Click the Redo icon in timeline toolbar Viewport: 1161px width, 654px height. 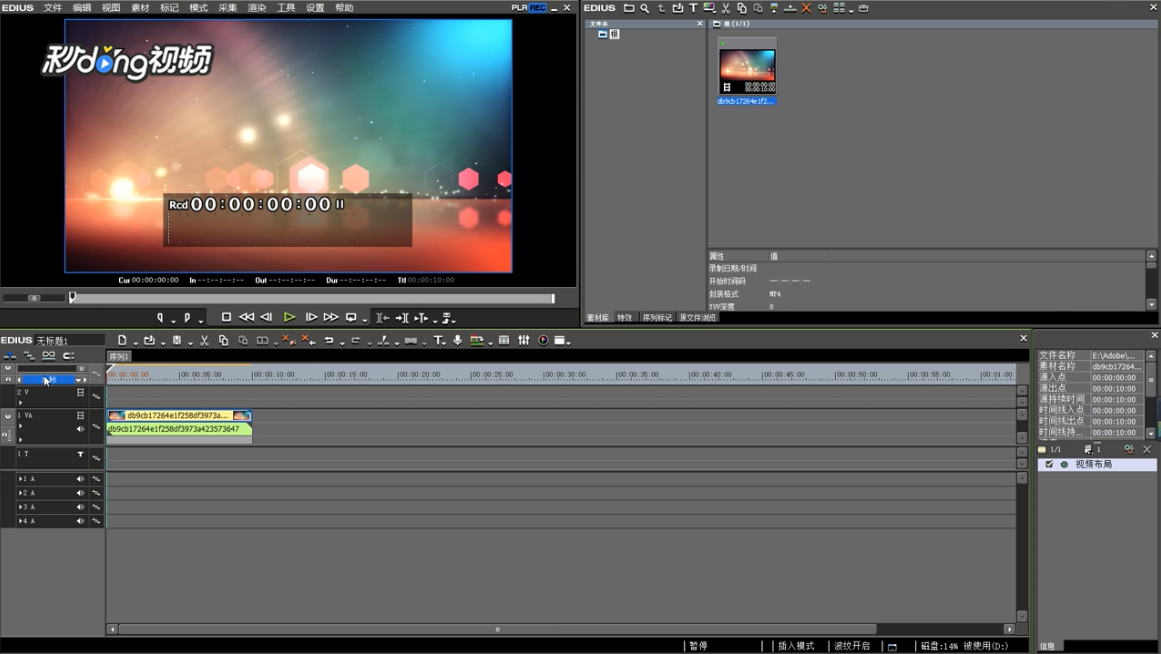[356, 340]
